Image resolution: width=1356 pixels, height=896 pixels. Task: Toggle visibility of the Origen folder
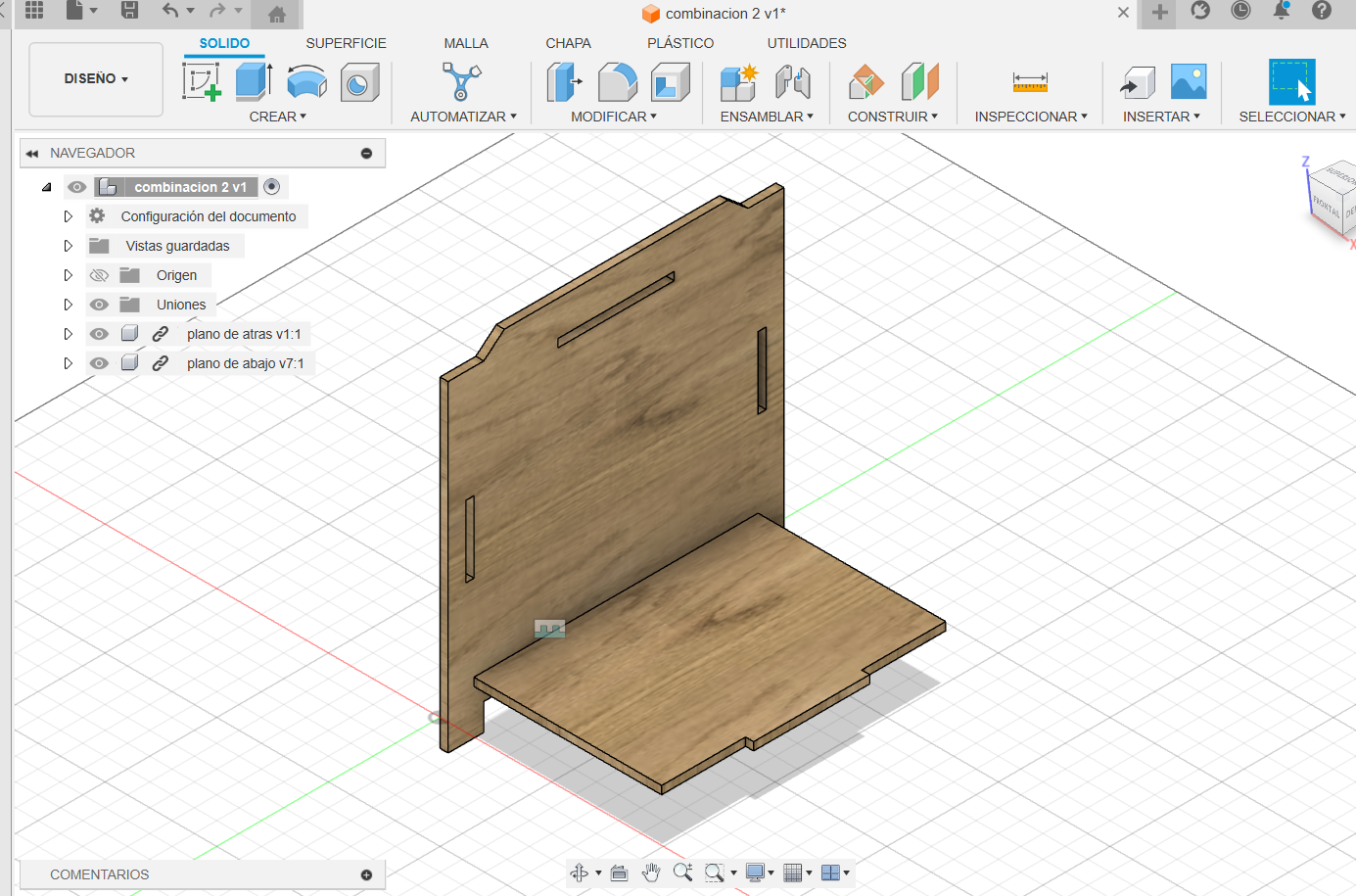point(99,275)
